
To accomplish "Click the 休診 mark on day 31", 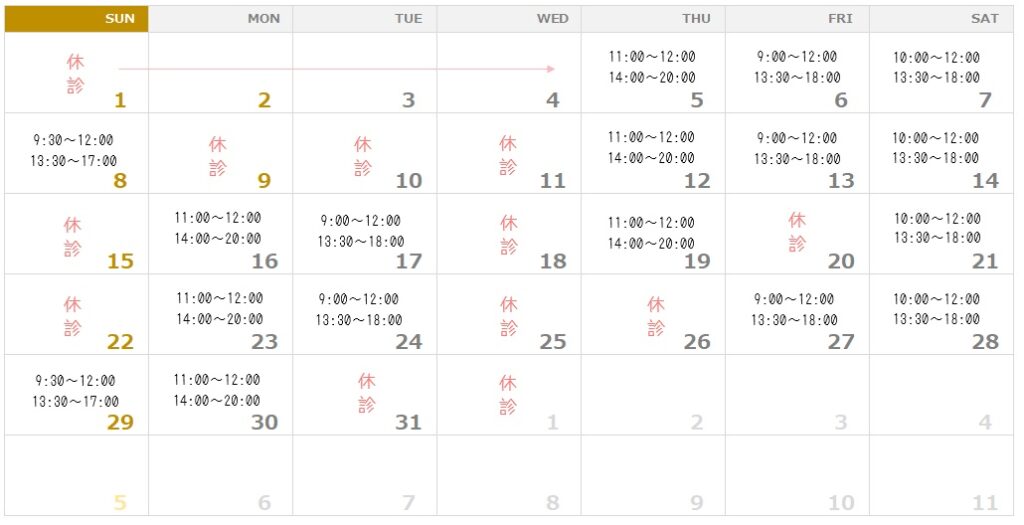I will tap(366, 393).
